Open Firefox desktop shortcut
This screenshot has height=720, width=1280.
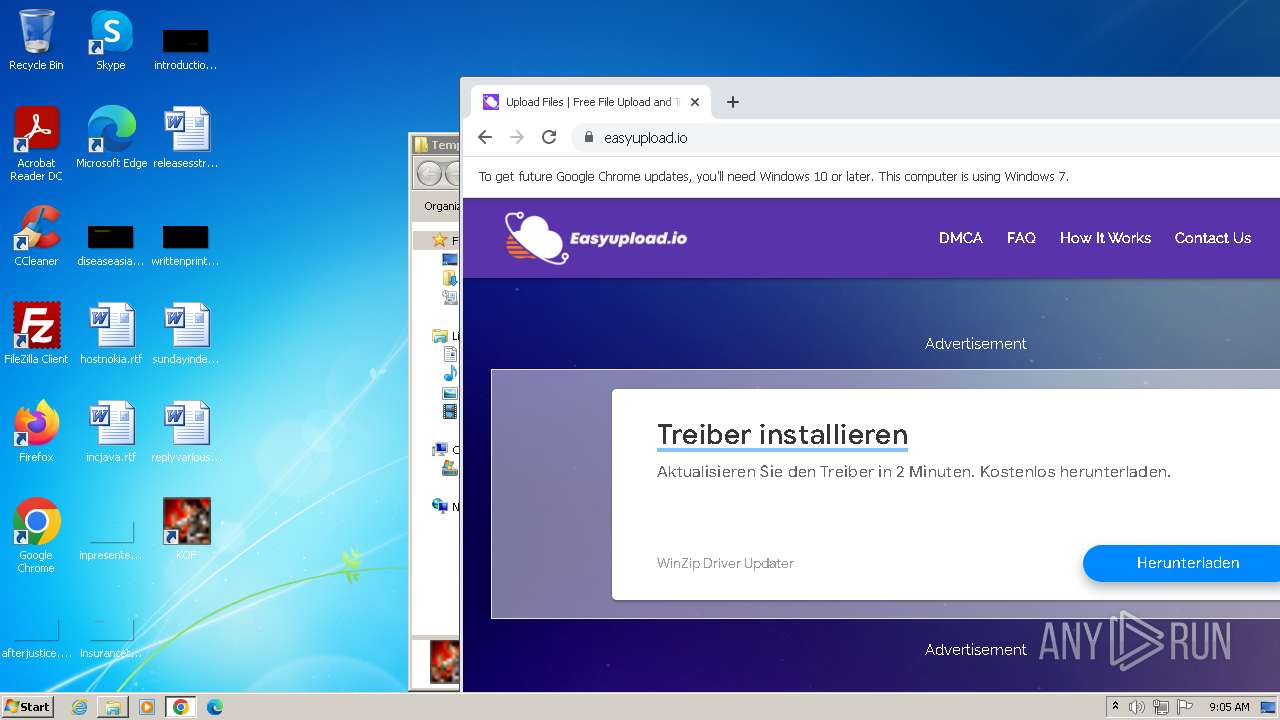click(x=36, y=432)
